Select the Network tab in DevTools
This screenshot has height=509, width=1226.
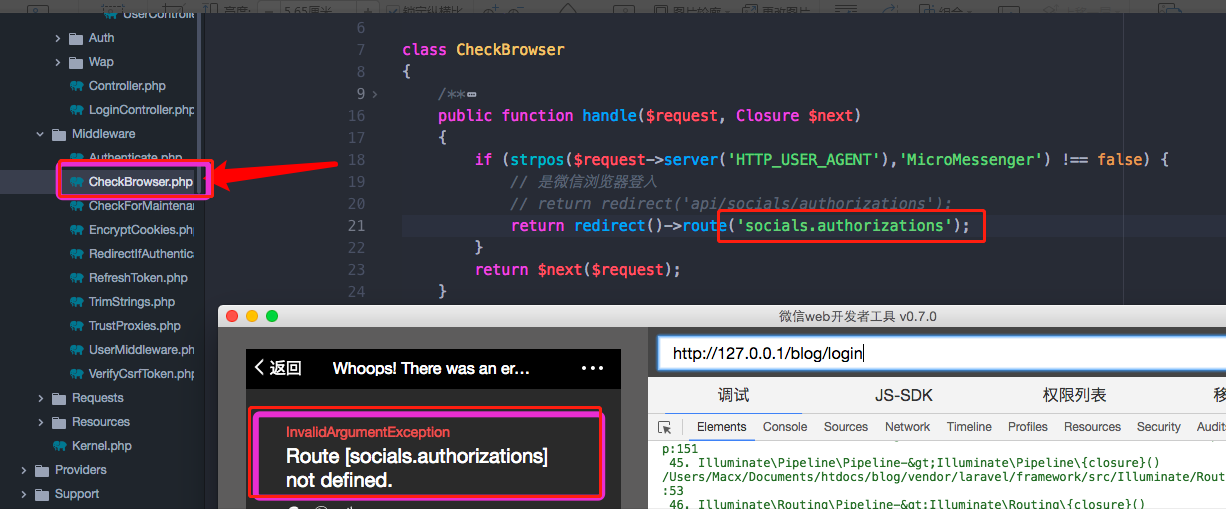[907, 427]
